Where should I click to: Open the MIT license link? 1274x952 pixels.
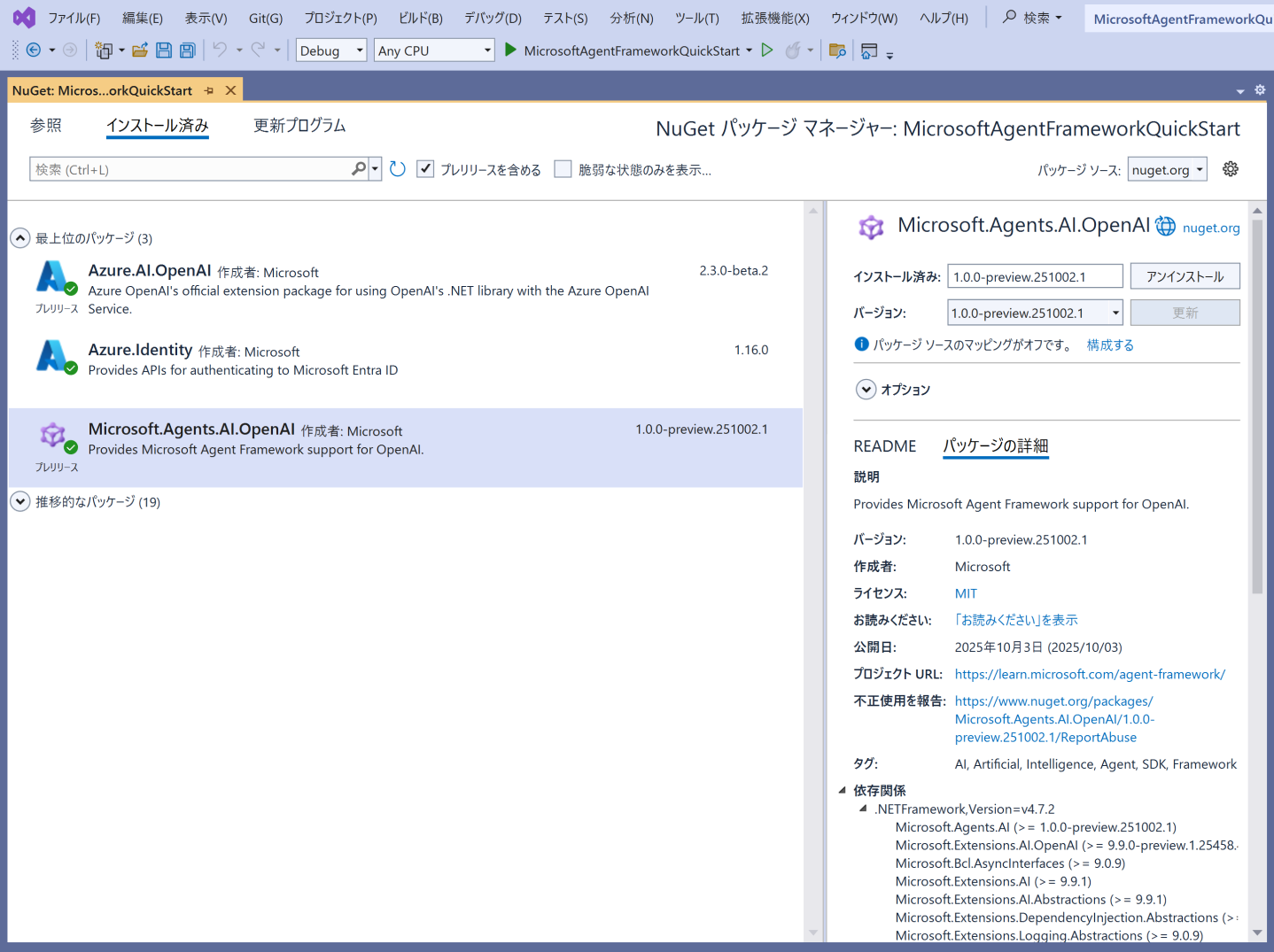click(x=966, y=593)
